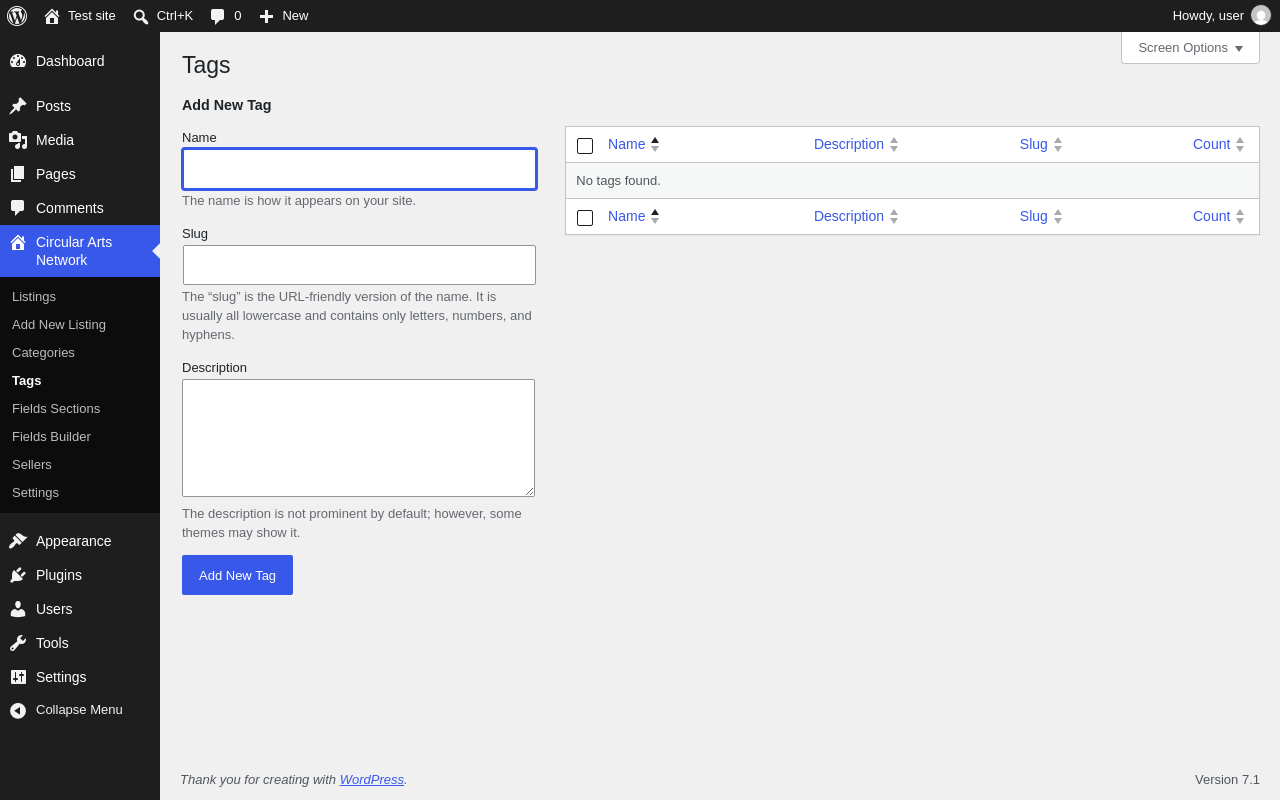The image size is (1280, 800).
Task: Focus the Slug text field
Action: tap(359, 265)
